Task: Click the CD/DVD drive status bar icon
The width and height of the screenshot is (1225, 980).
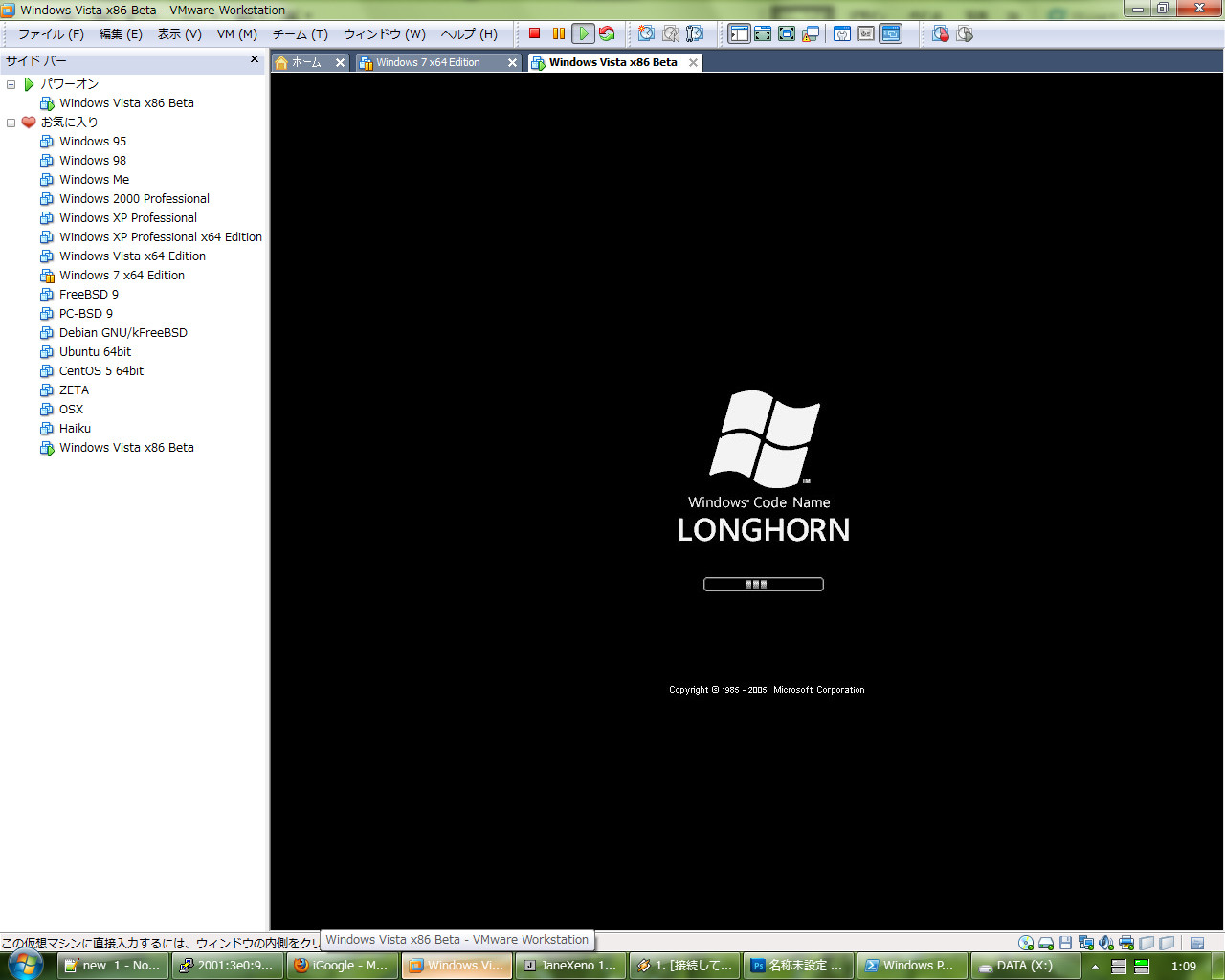Action: click(1026, 943)
